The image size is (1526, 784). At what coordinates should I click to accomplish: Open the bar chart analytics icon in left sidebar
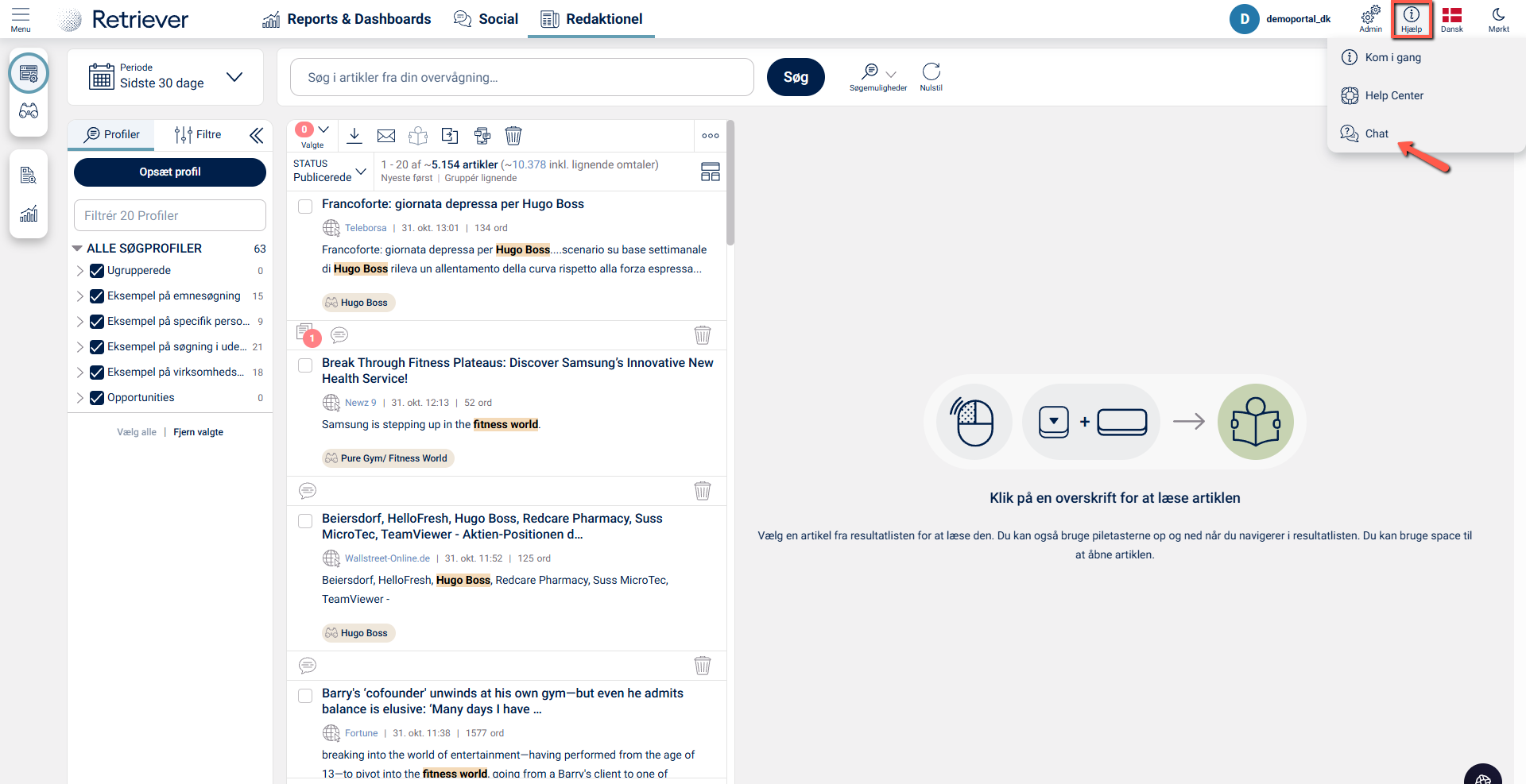[x=29, y=214]
